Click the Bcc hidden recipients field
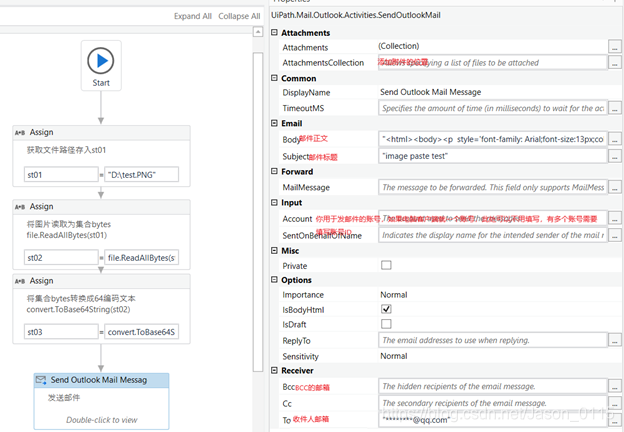Viewport: 624px width, 432px height. (493, 386)
